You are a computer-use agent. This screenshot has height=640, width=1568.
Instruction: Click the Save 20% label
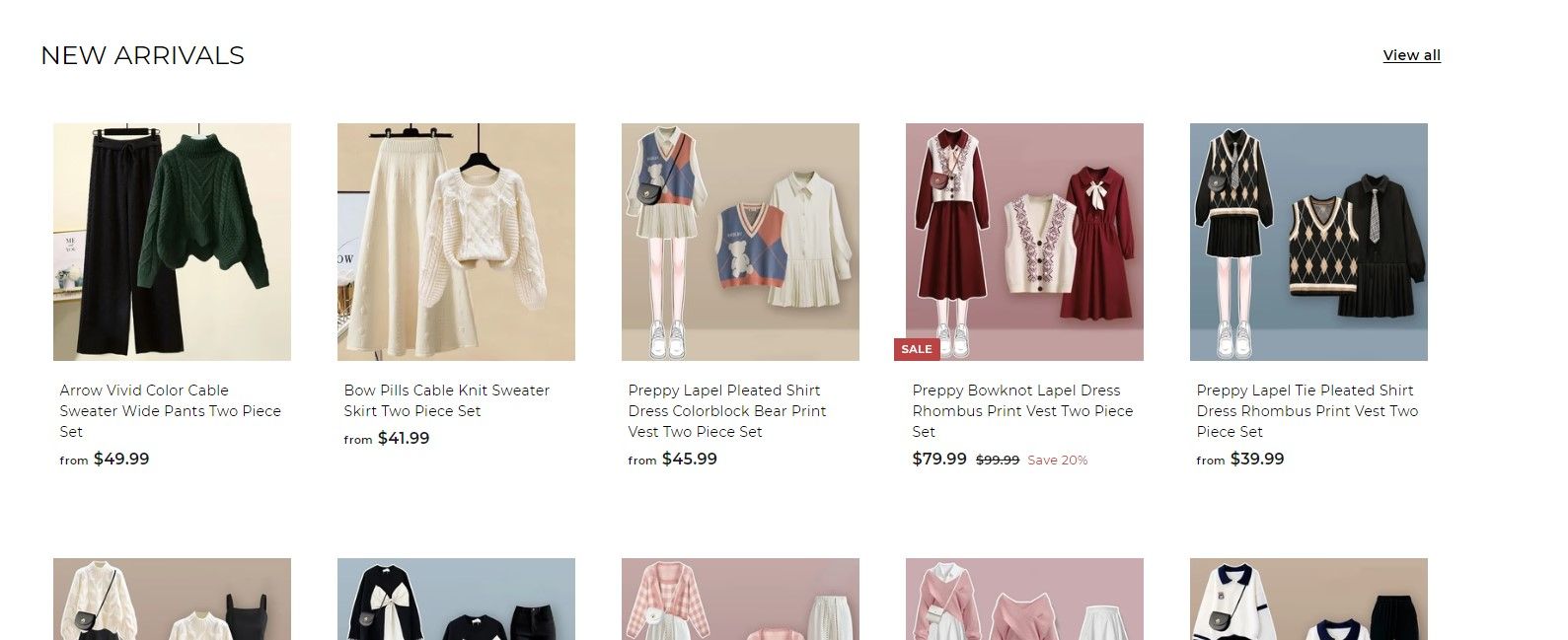coord(1058,460)
